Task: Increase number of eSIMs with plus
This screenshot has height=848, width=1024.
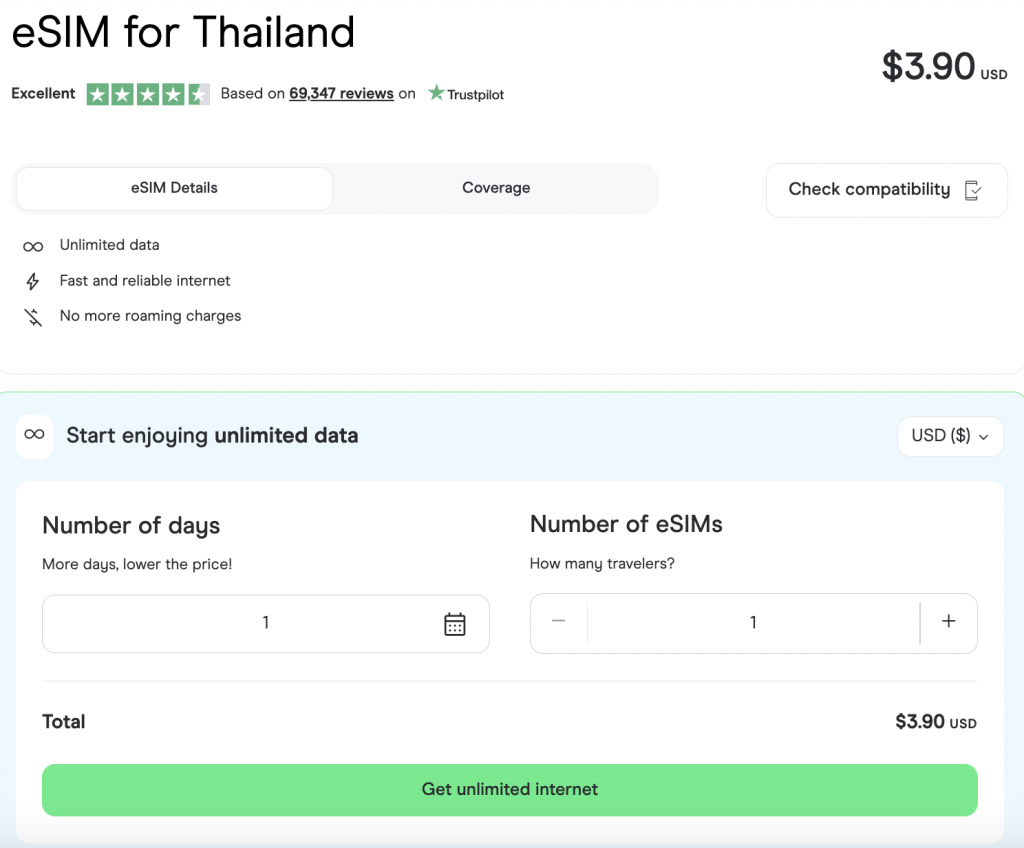Action: tap(948, 622)
